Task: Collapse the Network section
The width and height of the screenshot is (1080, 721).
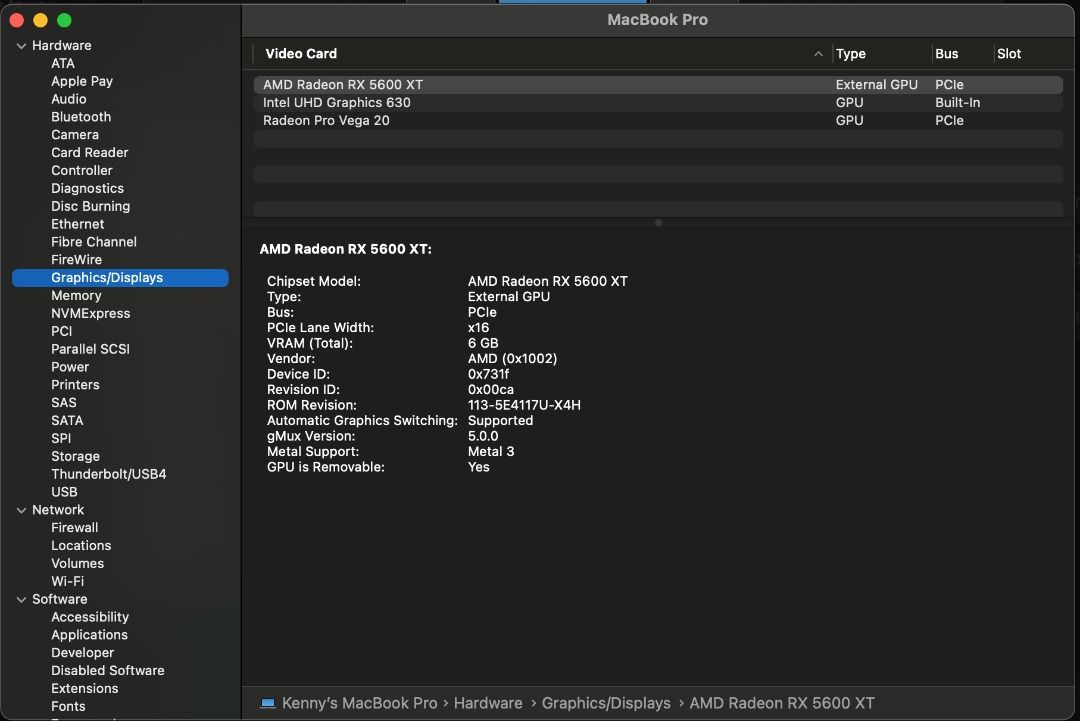Action: (21, 510)
